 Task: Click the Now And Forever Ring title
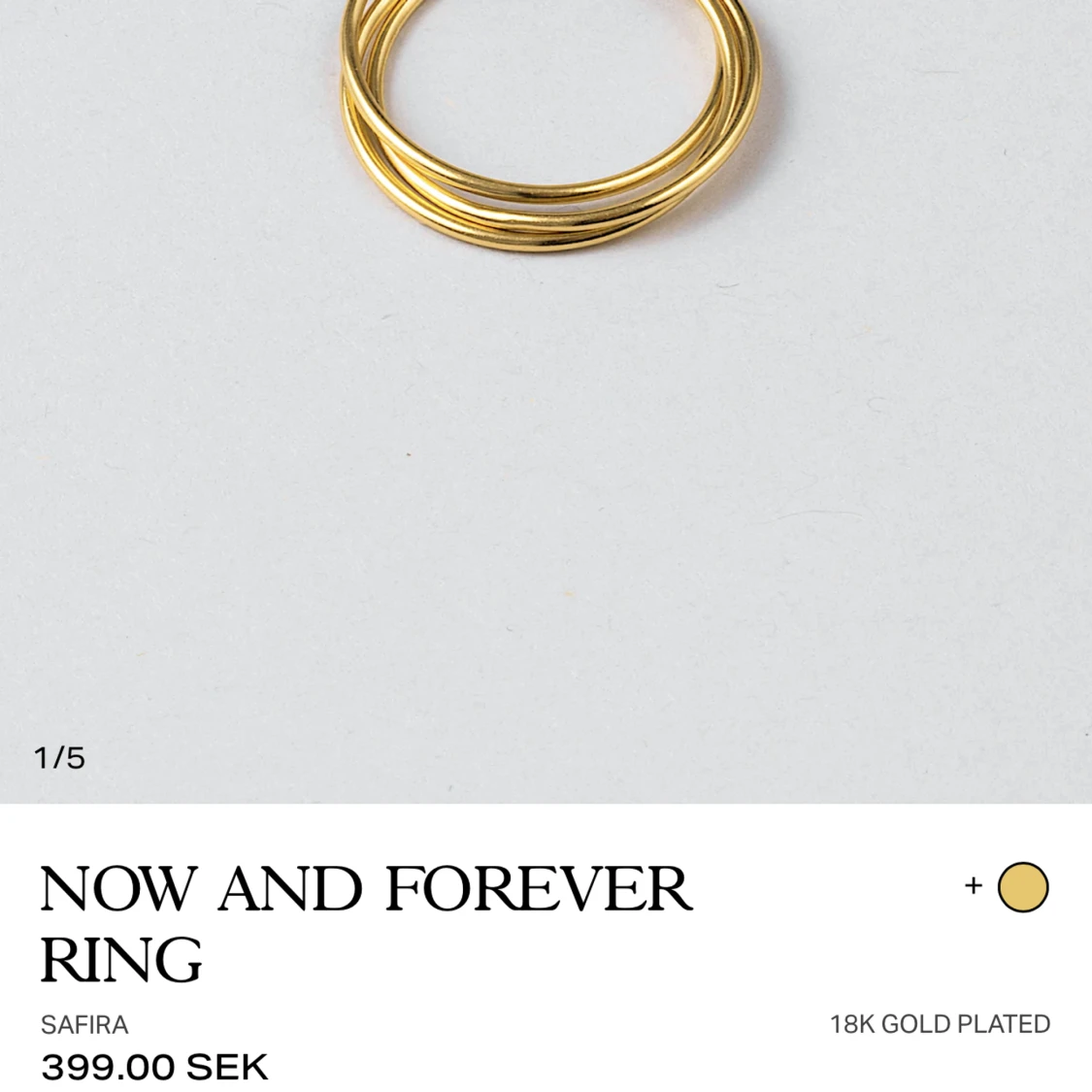tap(366, 923)
